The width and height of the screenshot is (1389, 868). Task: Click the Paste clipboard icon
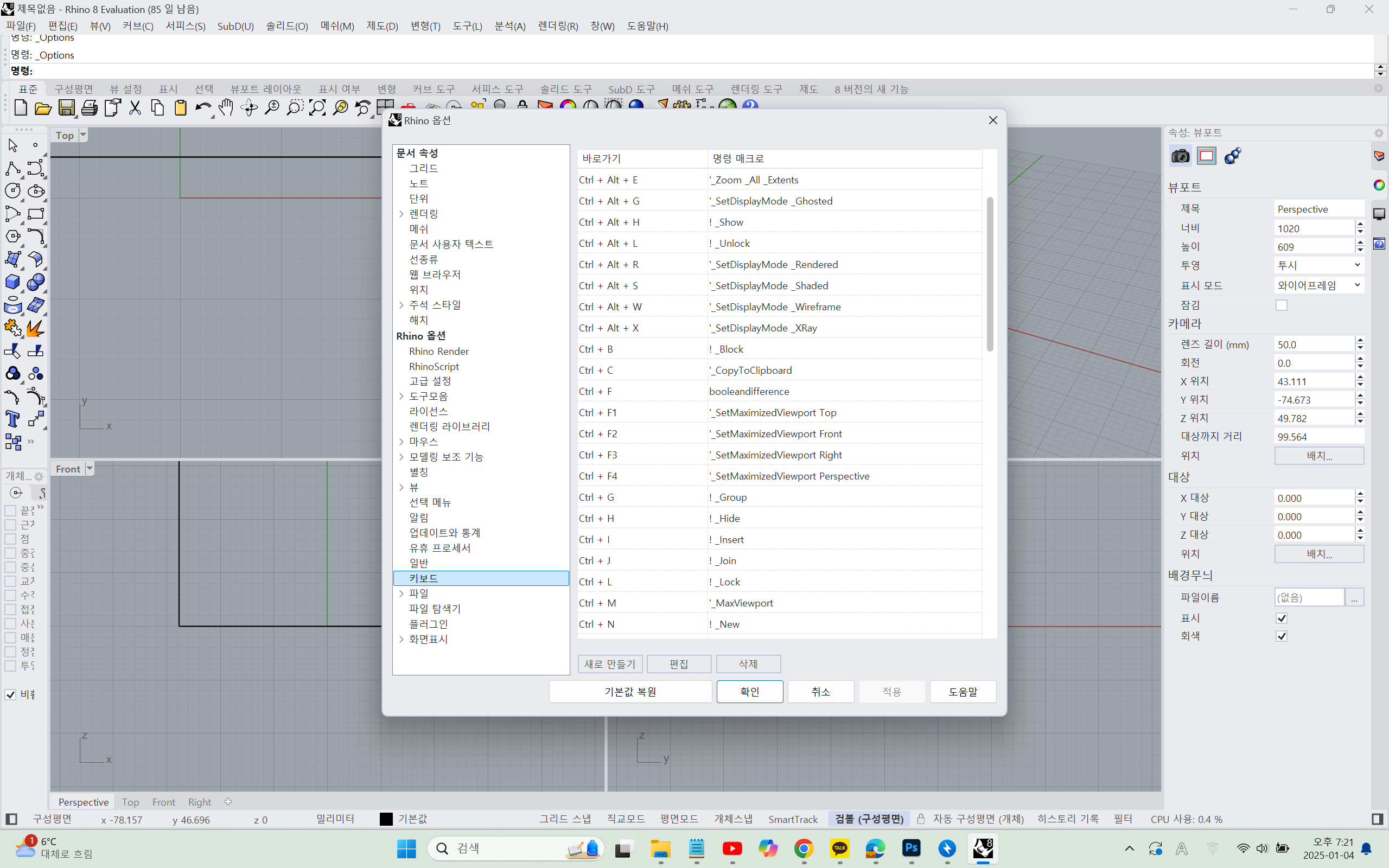(x=180, y=107)
